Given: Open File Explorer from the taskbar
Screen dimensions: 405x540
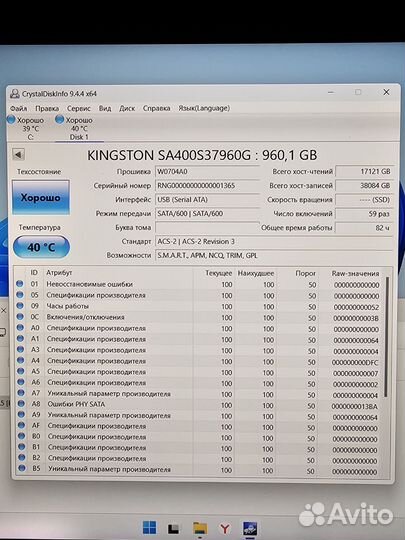Looking at the screenshot, I should 200,529.
